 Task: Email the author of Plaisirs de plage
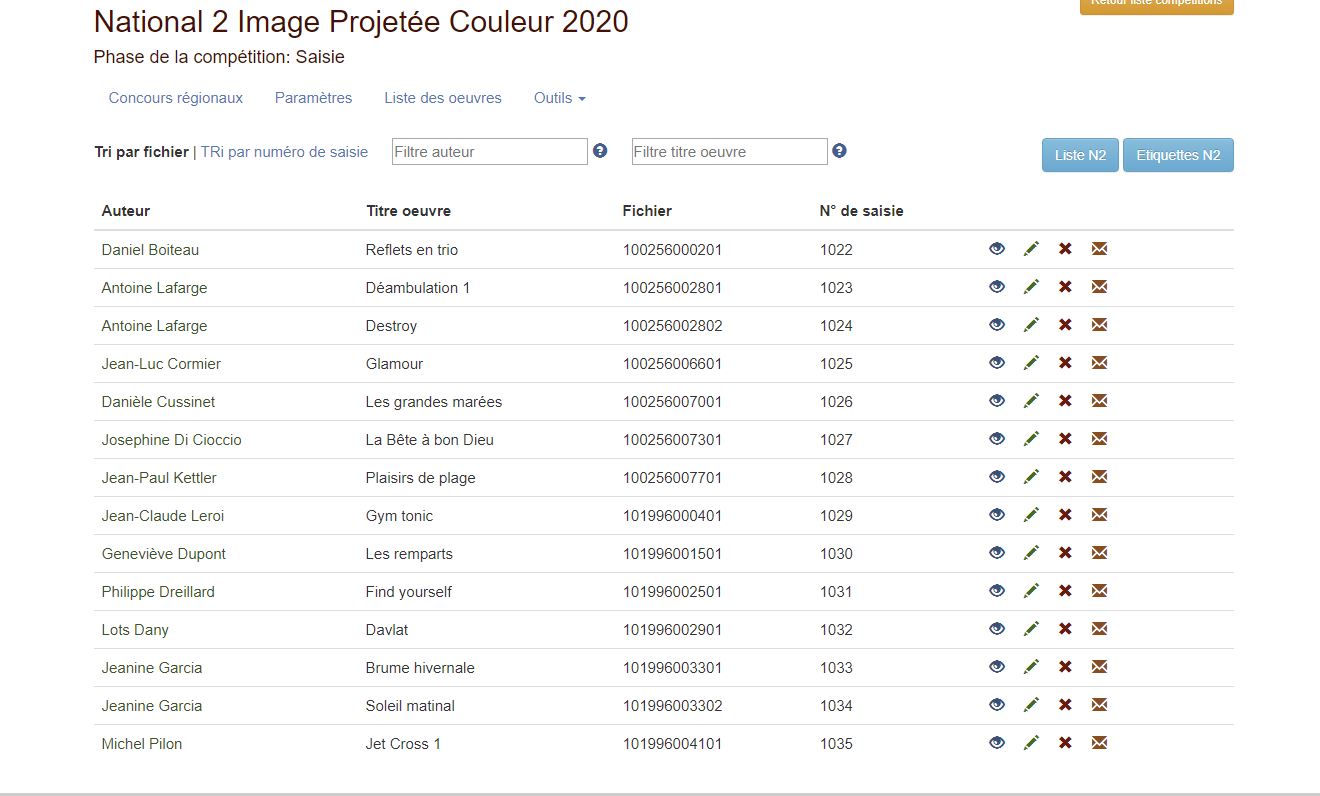pyautogui.click(x=1099, y=477)
